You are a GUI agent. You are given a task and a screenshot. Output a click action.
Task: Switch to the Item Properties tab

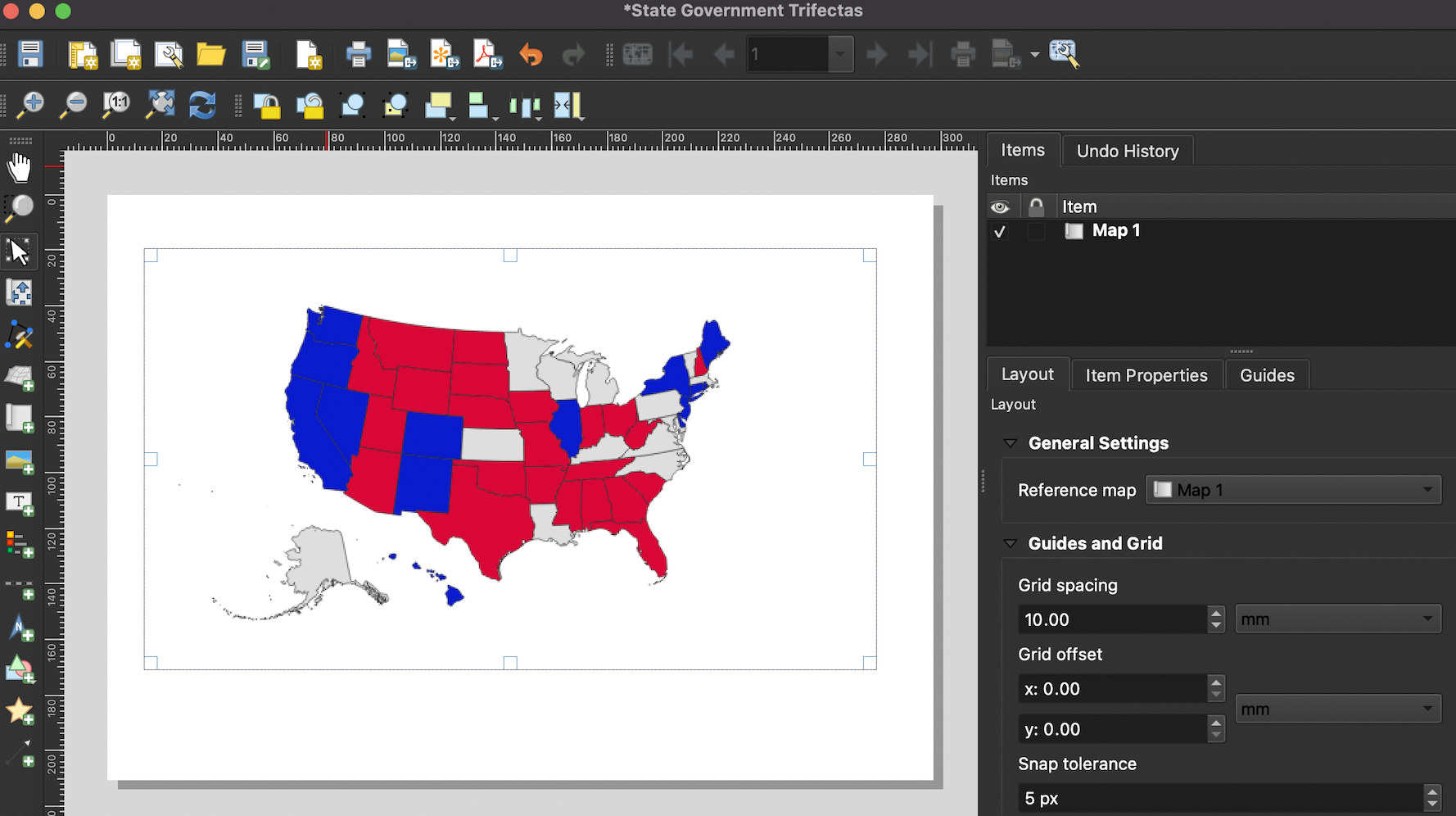tap(1146, 374)
